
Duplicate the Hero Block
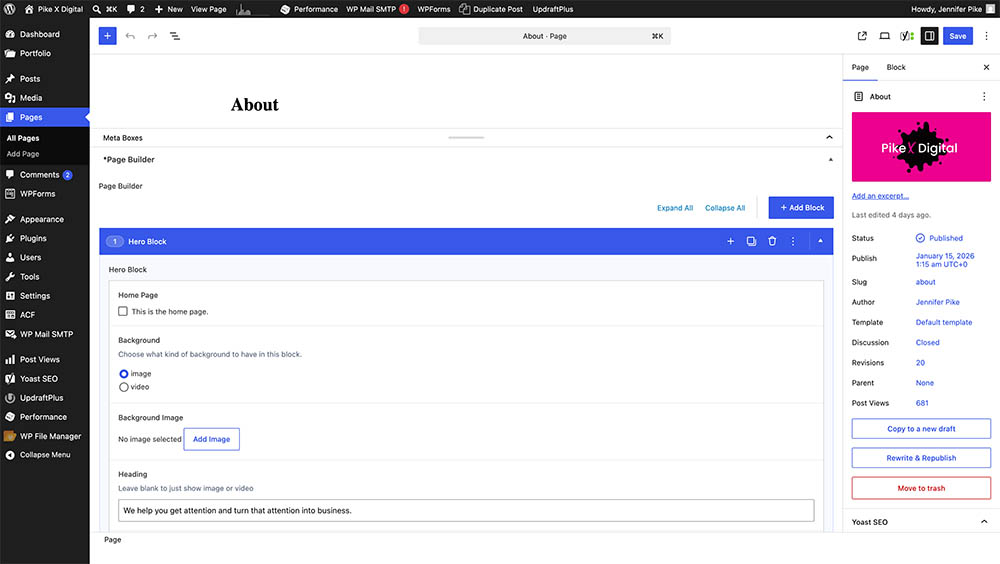751,241
